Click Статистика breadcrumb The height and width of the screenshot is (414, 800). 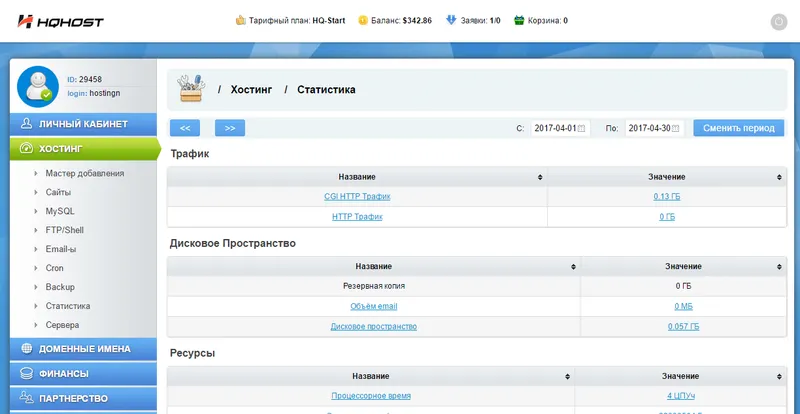(326, 89)
